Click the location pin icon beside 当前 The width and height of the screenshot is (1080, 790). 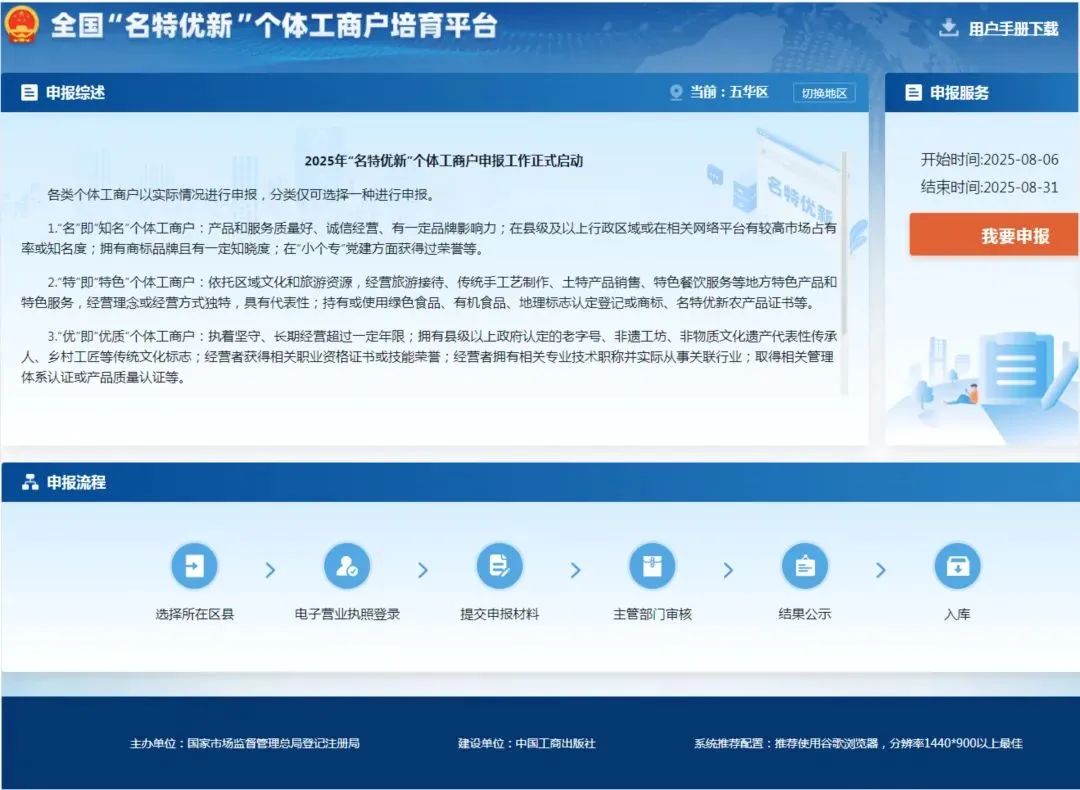[676, 93]
